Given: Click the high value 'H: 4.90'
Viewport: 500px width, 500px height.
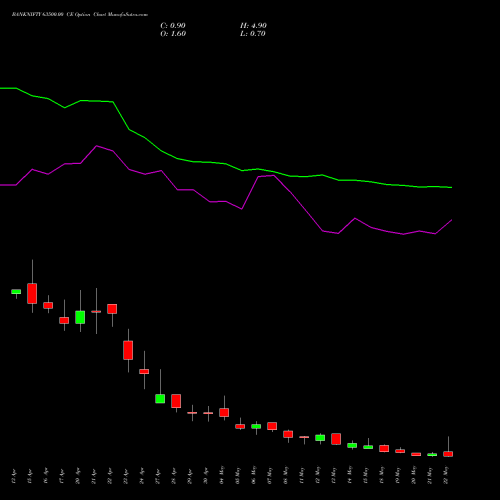Looking at the screenshot, I should point(253,26).
